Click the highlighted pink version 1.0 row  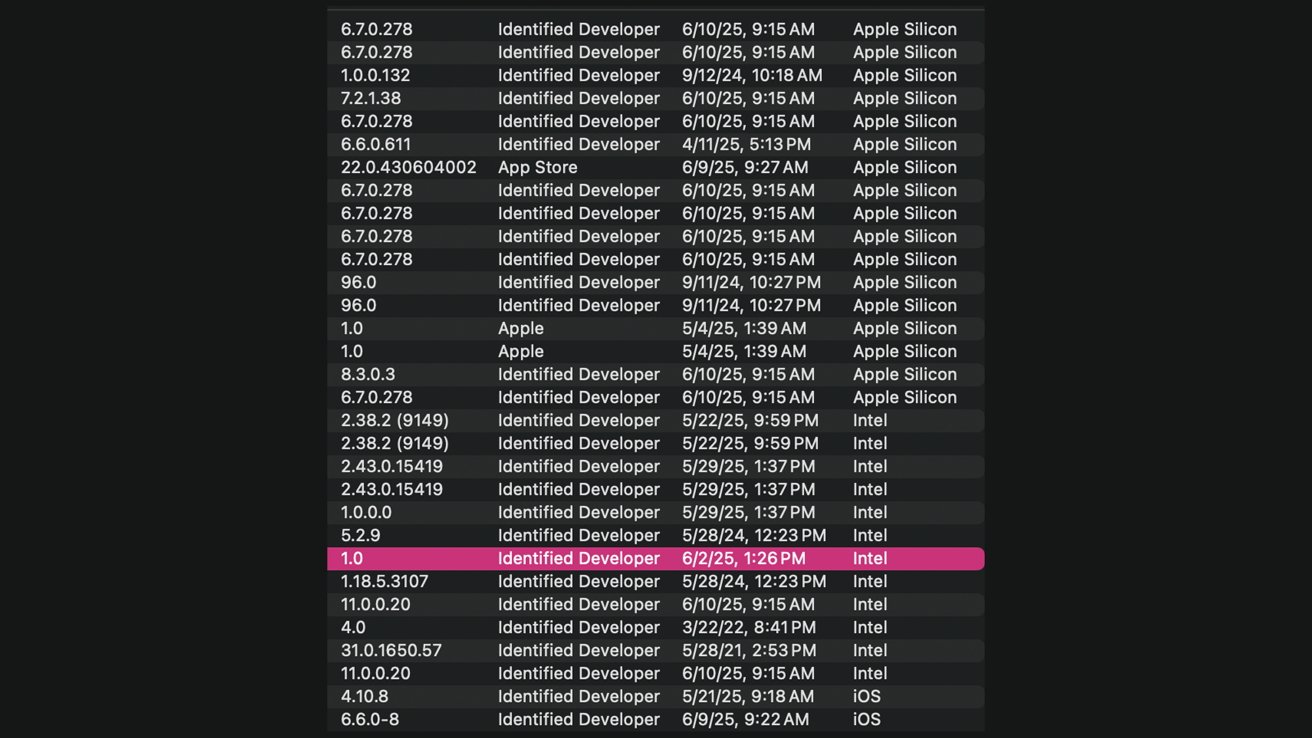coord(656,558)
